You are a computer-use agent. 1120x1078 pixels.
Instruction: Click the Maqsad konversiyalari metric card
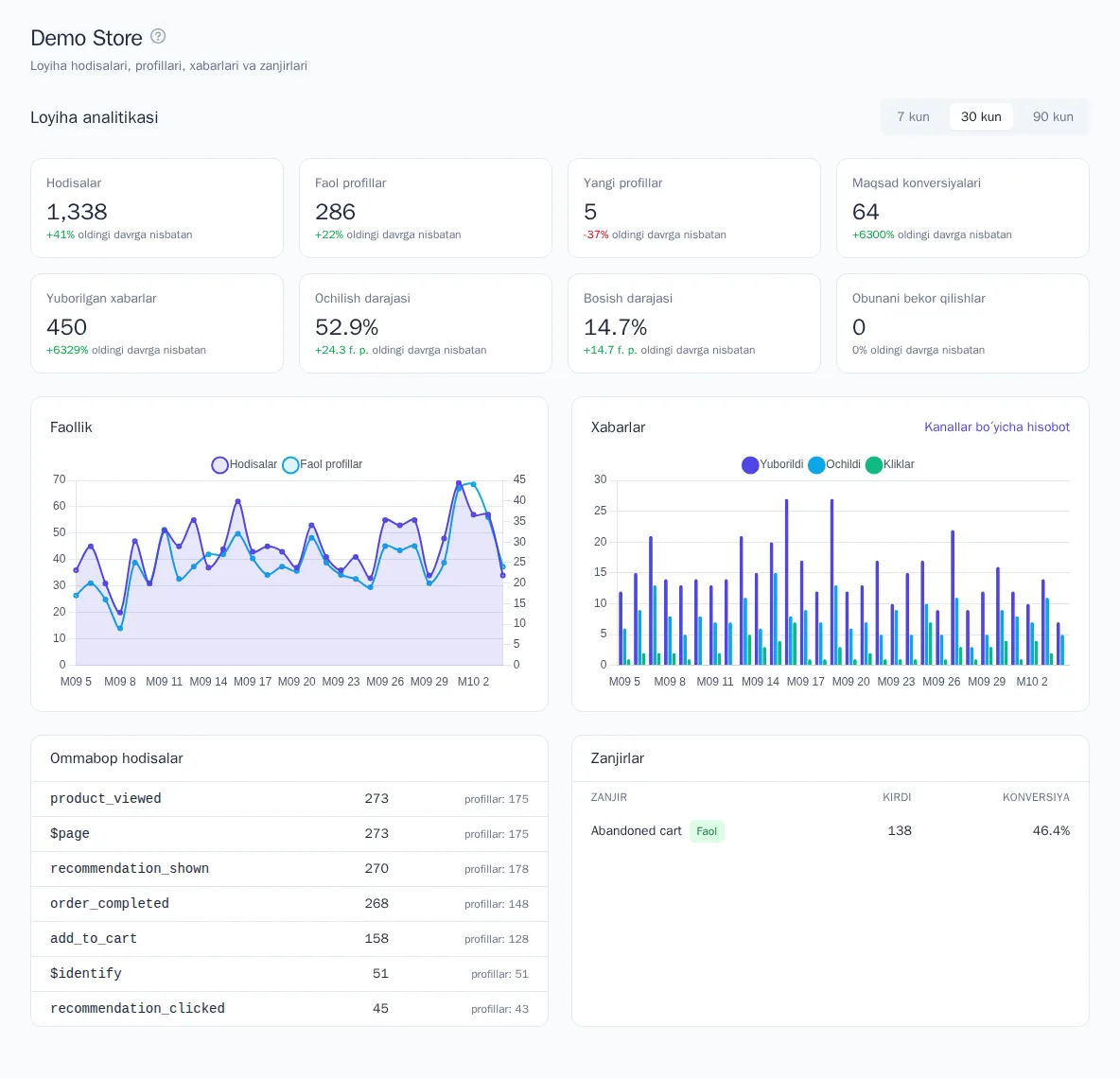click(962, 208)
